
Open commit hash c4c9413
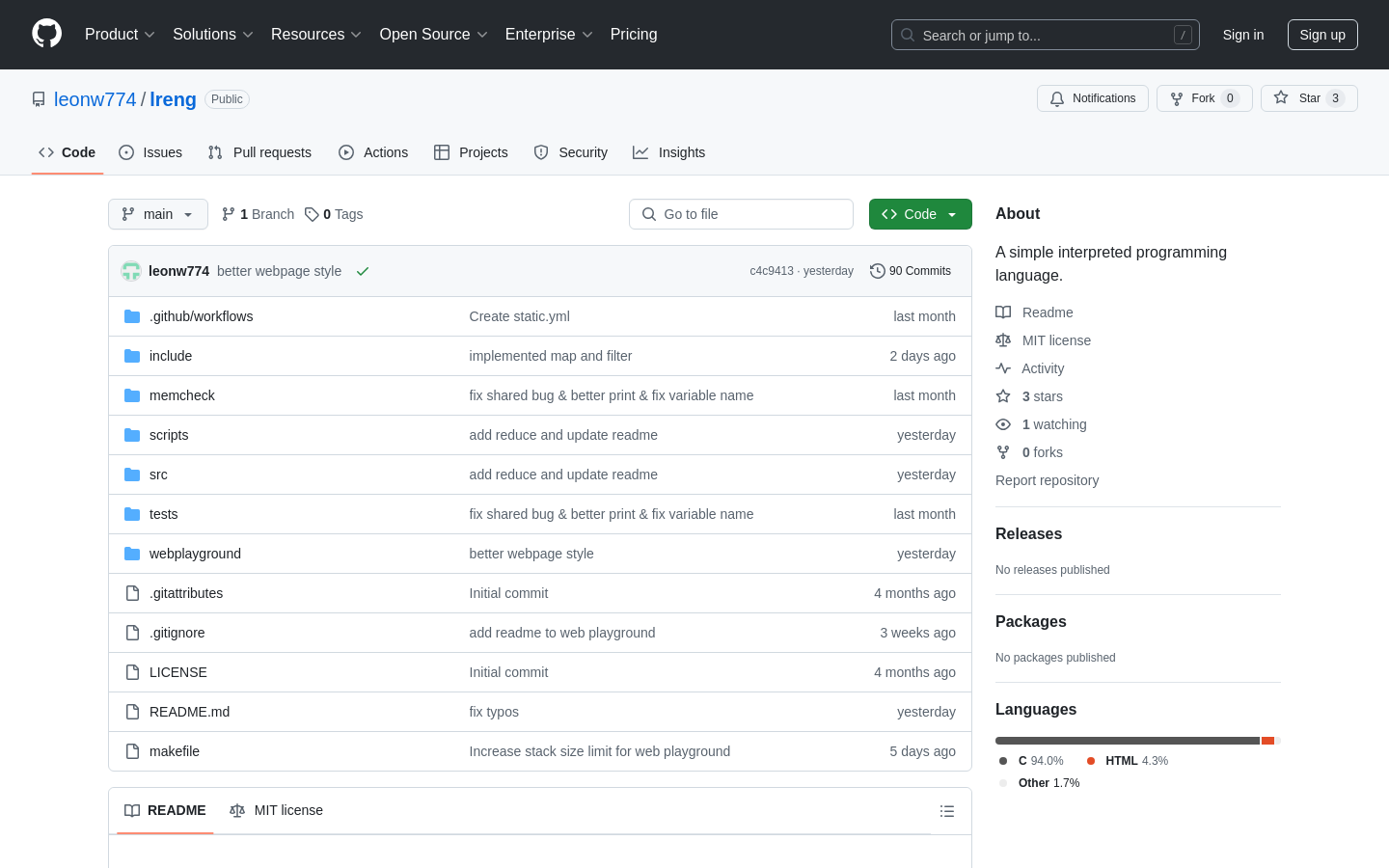[x=772, y=271]
